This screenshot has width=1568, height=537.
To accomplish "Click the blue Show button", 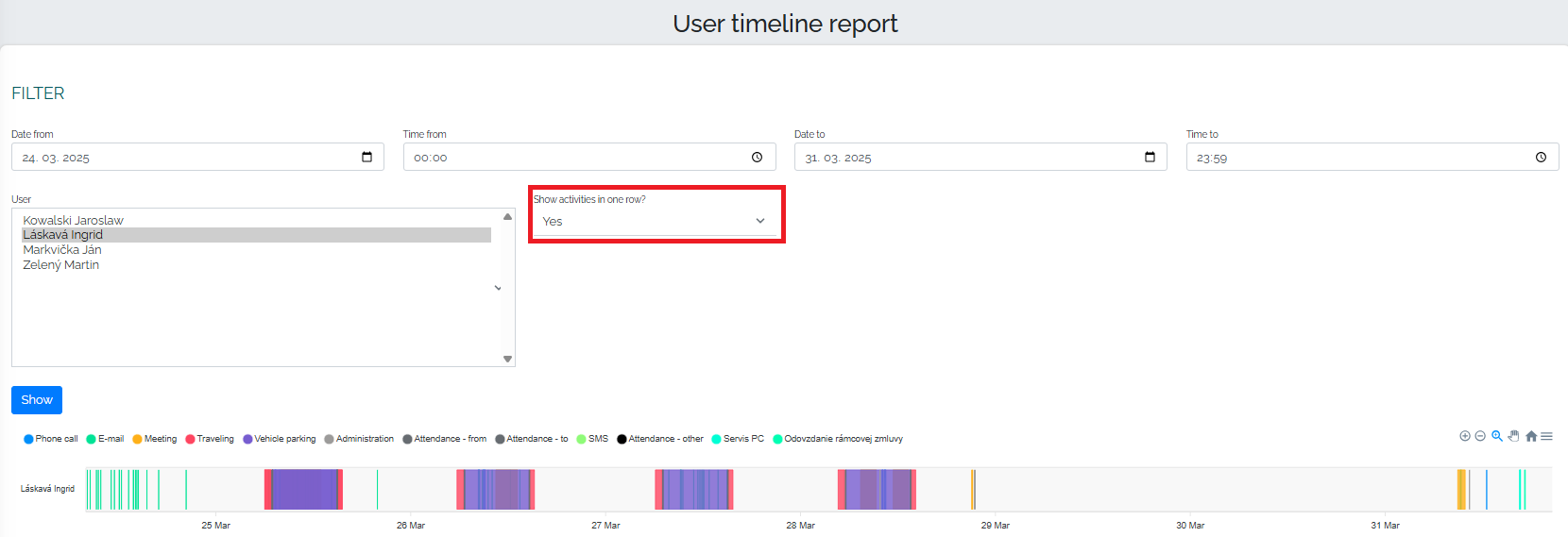I will click(x=37, y=400).
